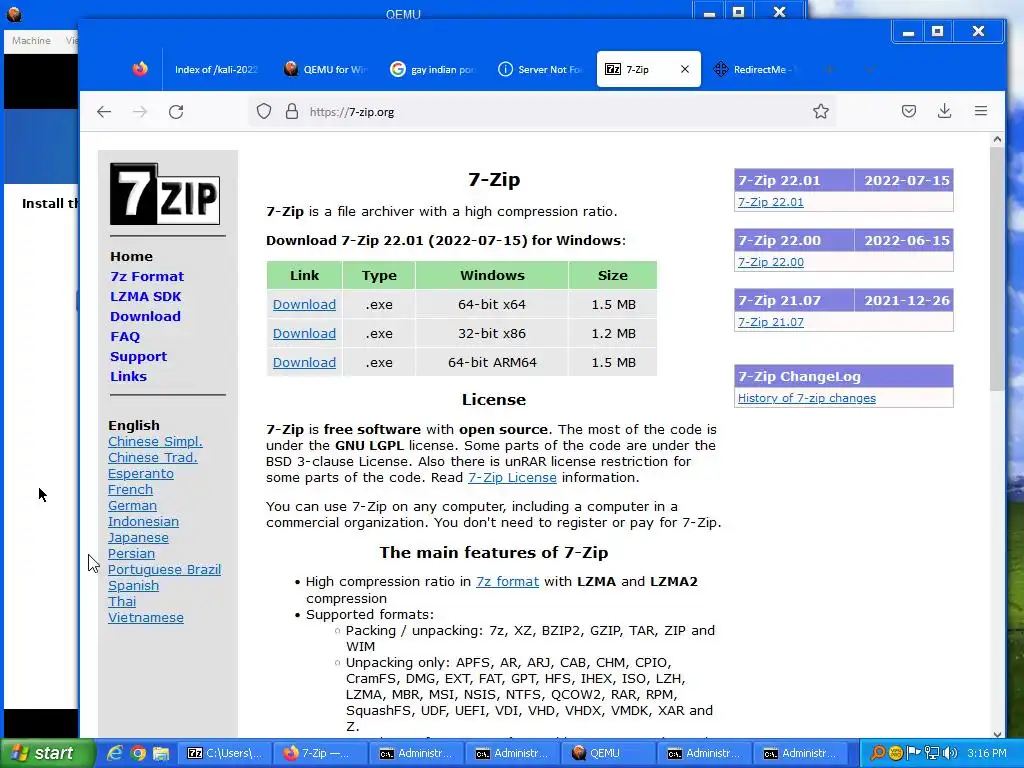
Task: Switch to the QEMU taskbar button
Action: click(x=608, y=753)
